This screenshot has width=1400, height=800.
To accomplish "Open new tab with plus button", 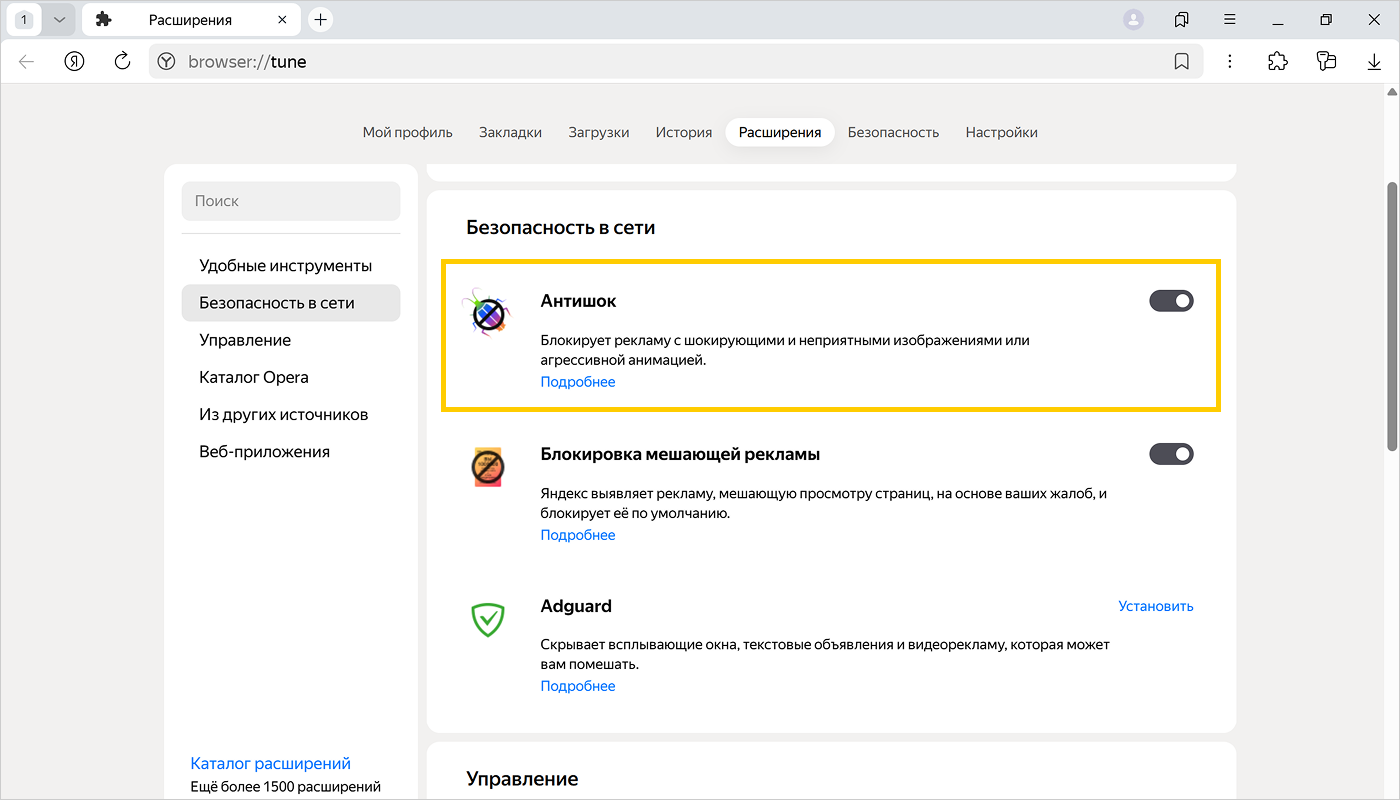I will pyautogui.click(x=320, y=20).
